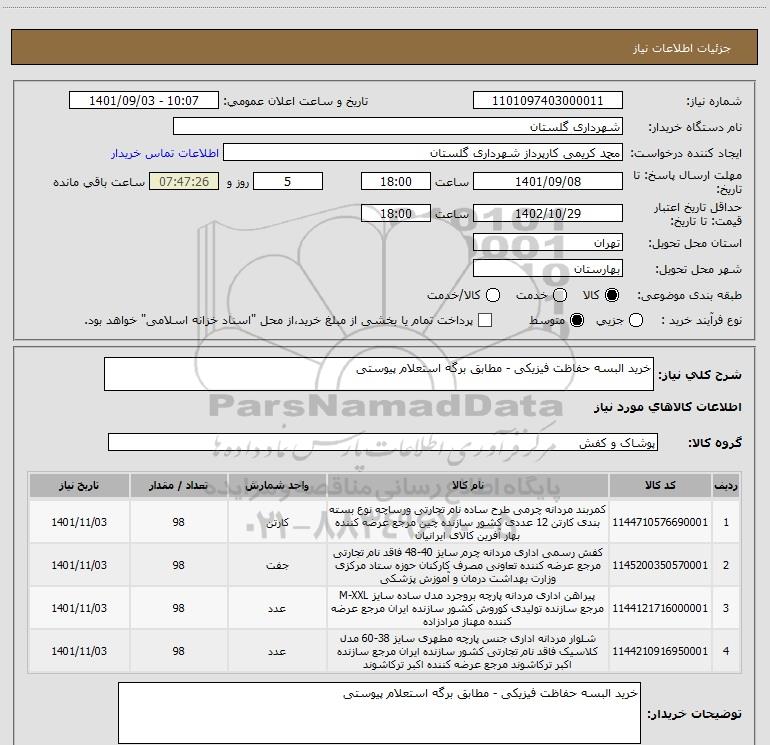Click the announcement date field 1401/09/03 - 10:07

point(144,101)
